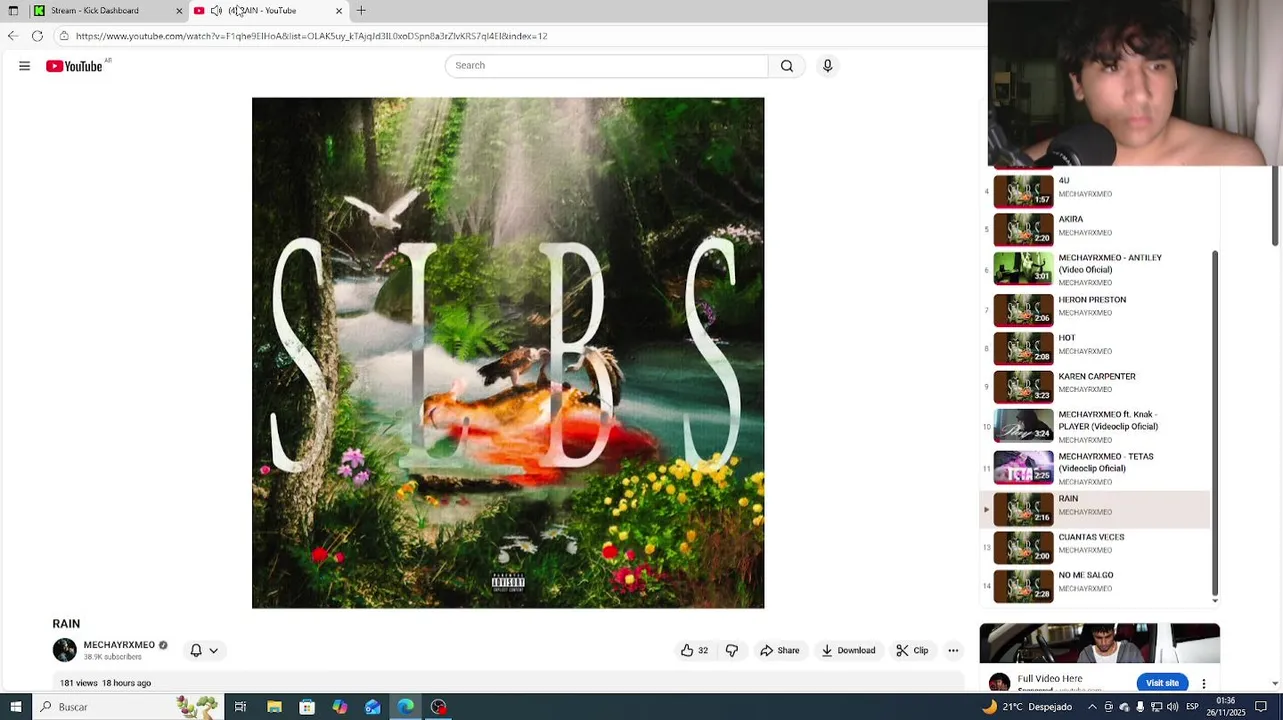This screenshot has height=720, width=1283.
Task: Open the sponsored ad video thumbnail
Action: point(1099,643)
